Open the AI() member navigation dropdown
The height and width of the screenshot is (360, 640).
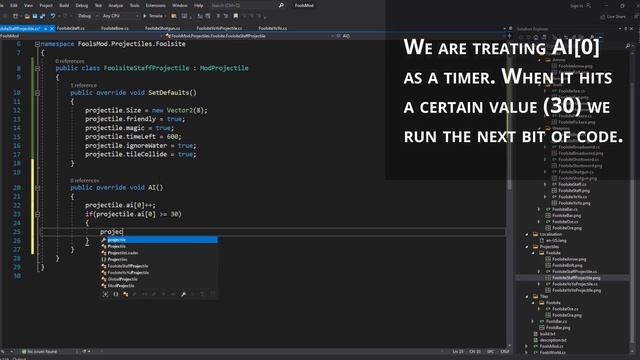(420, 36)
